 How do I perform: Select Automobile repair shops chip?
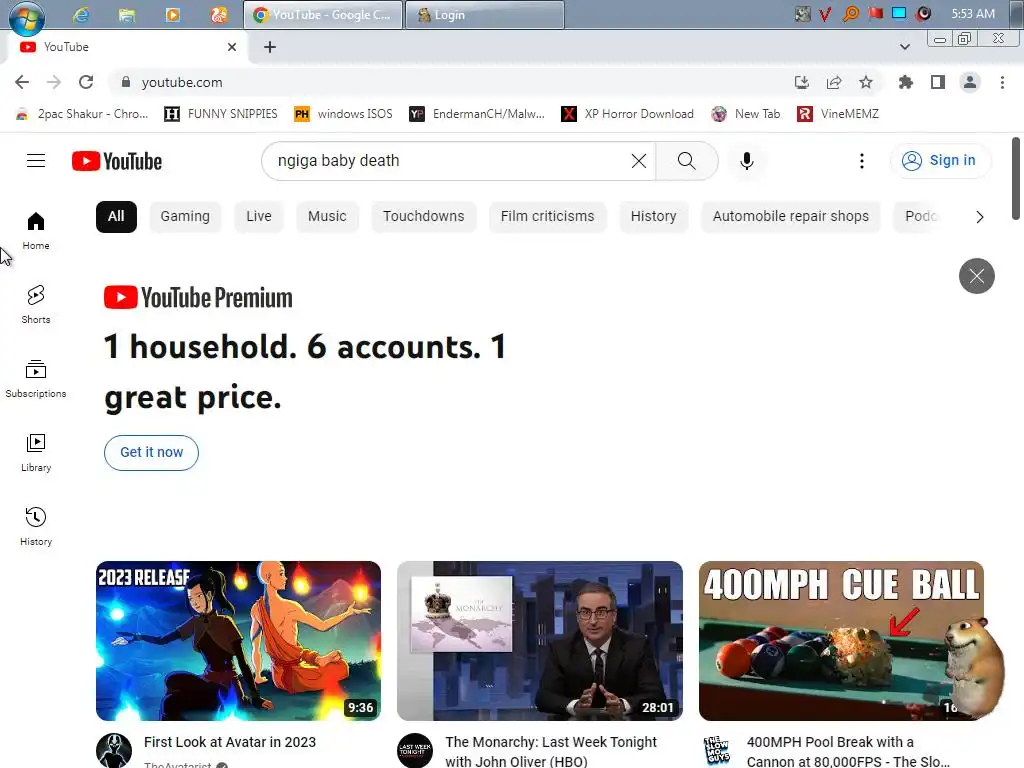[x=790, y=216]
